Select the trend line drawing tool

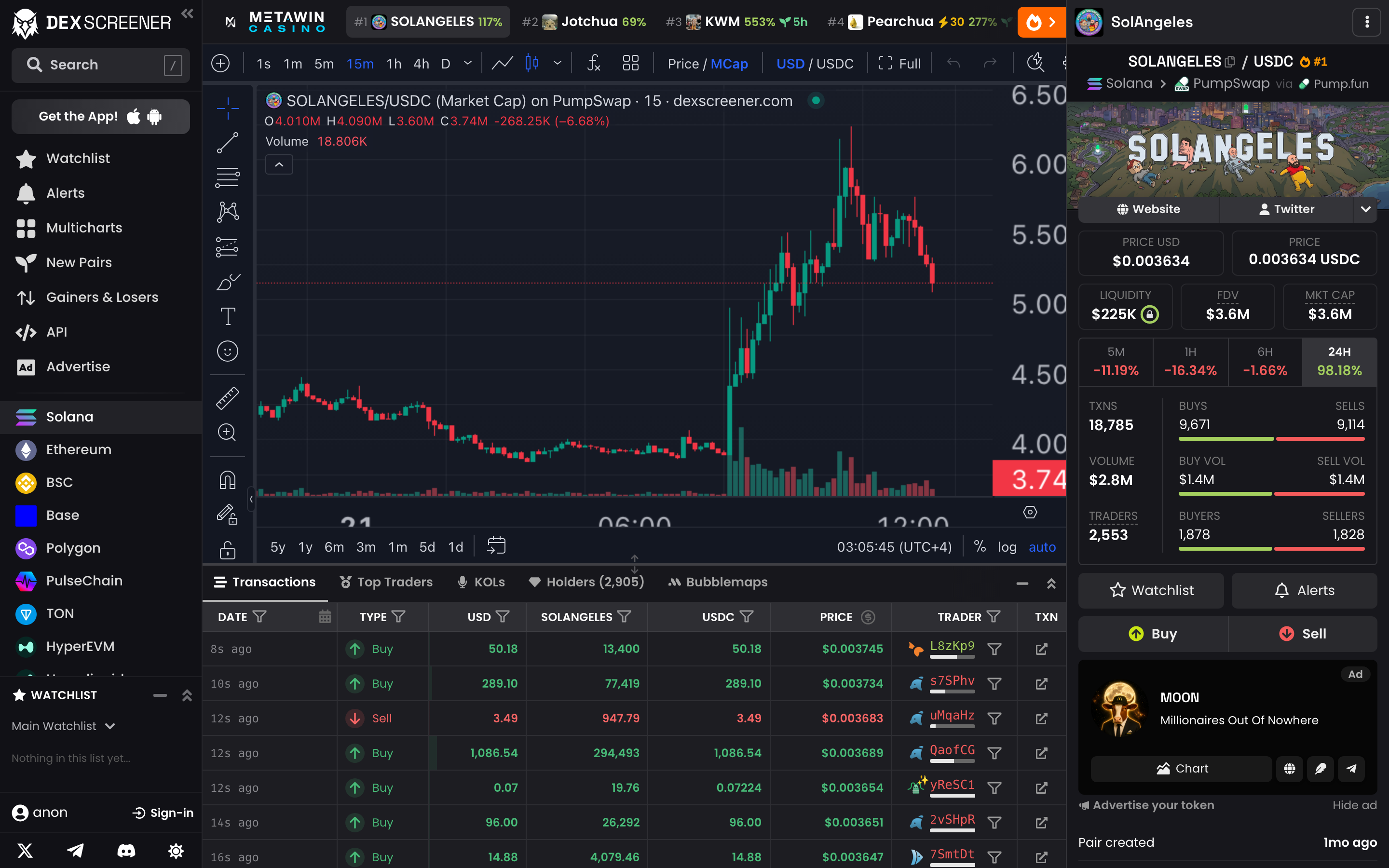[x=227, y=143]
